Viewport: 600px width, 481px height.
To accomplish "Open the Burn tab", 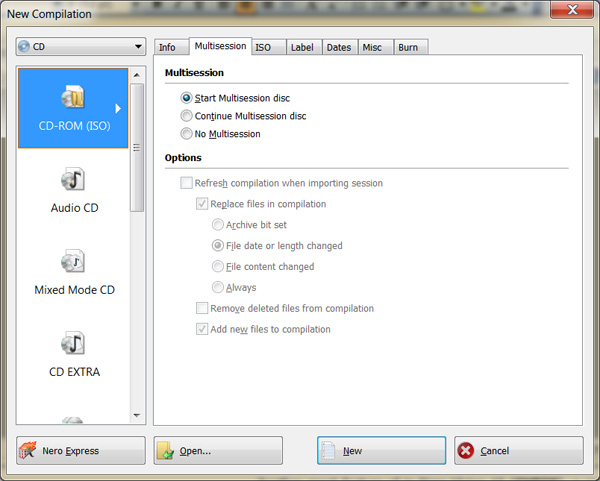I will pyautogui.click(x=411, y=47).
